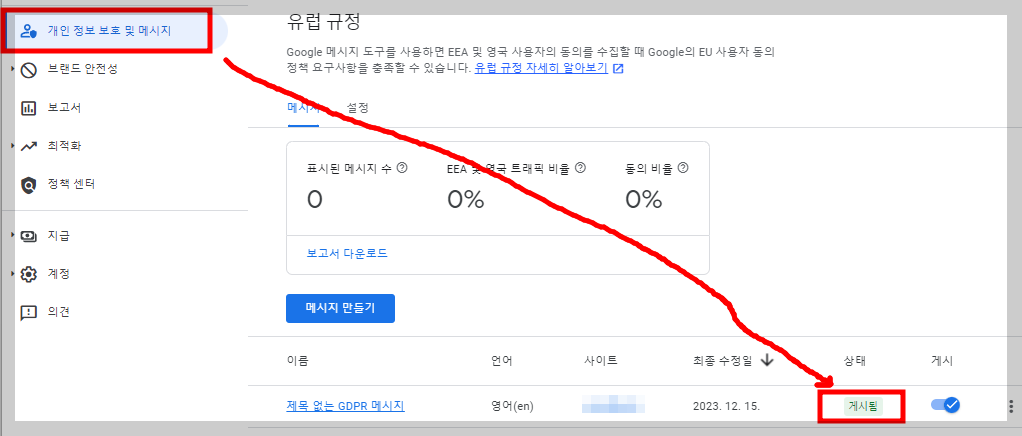Click the 언어 column header
The height and width of the screenshot is (436, 1022).
tap(501, 360)
